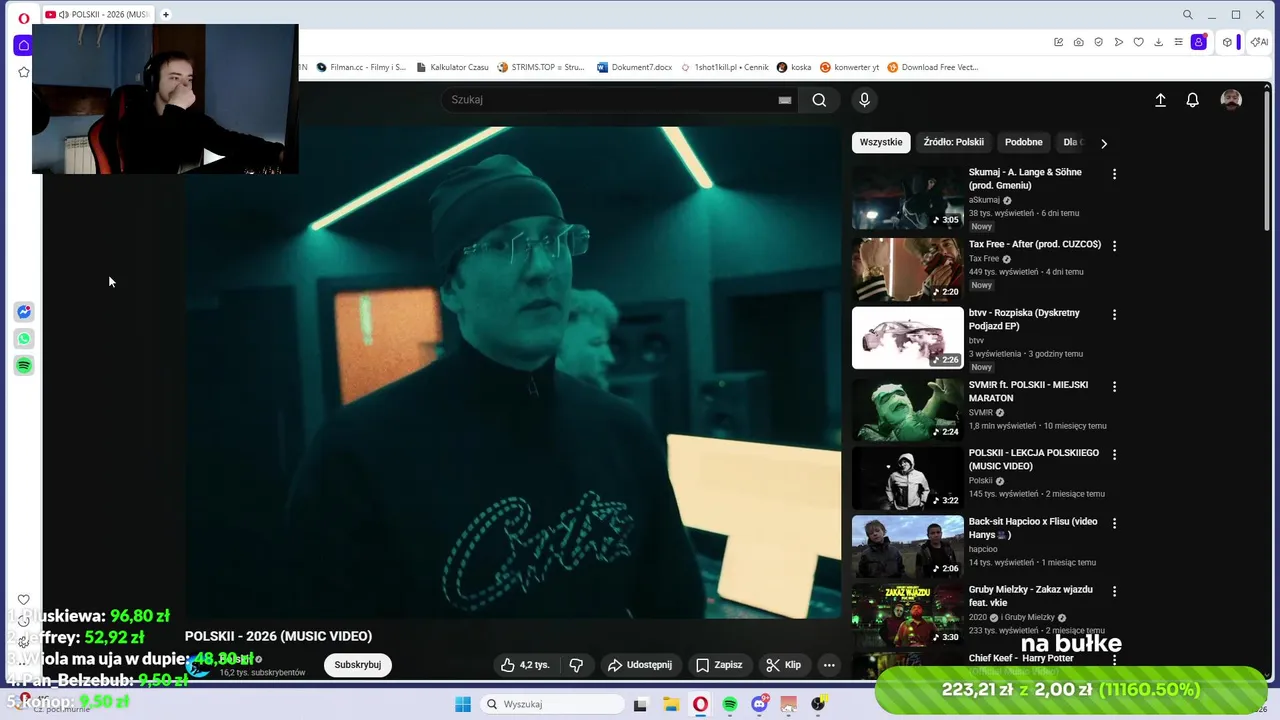The width and height of the screenshot is (1280, 720).
Task: Open Opera tab search magnifier
Action: click(x=1188, y=14)
